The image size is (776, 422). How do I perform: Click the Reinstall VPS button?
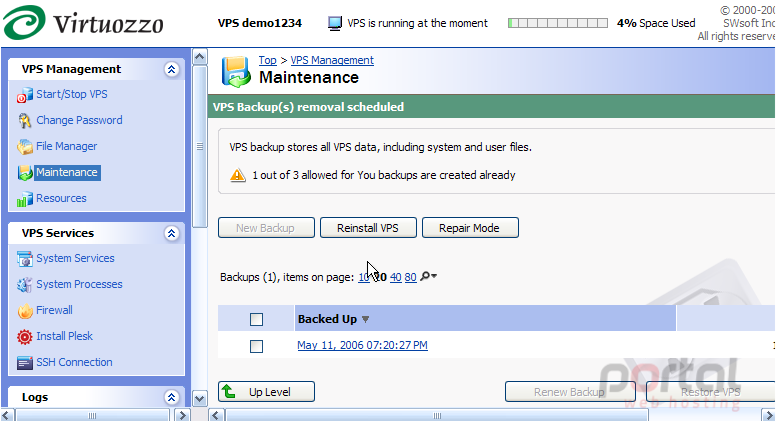368,228
